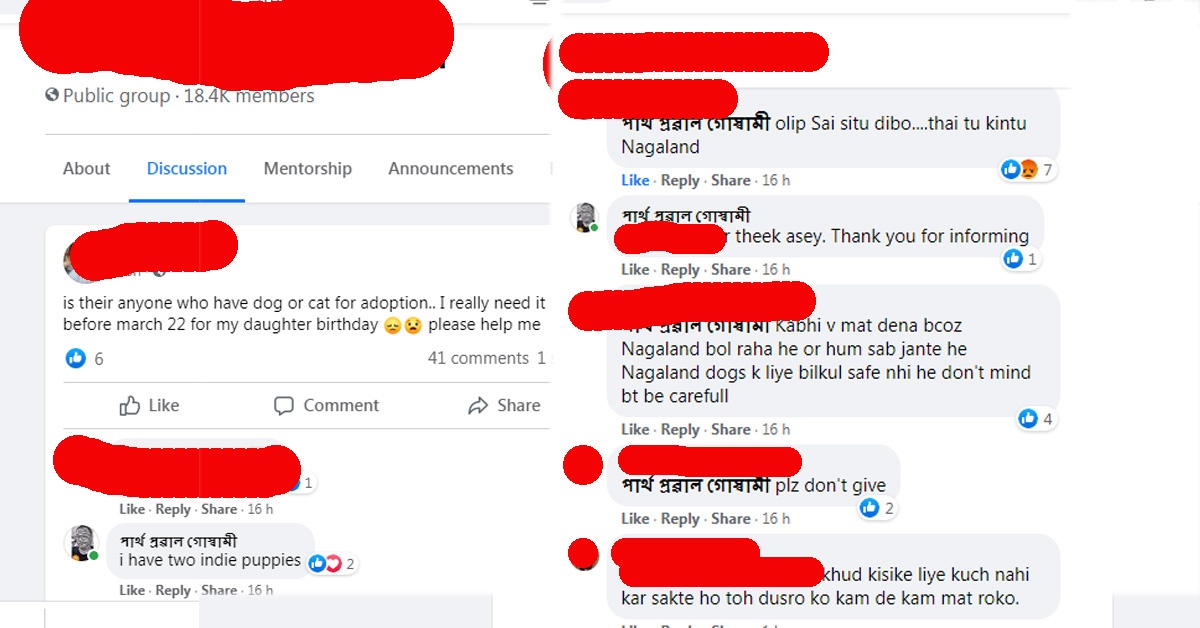Screen dimensions: 1200x628
Task: Click the Like thumbs-up icon under post
Action: [x=130, y=405]
